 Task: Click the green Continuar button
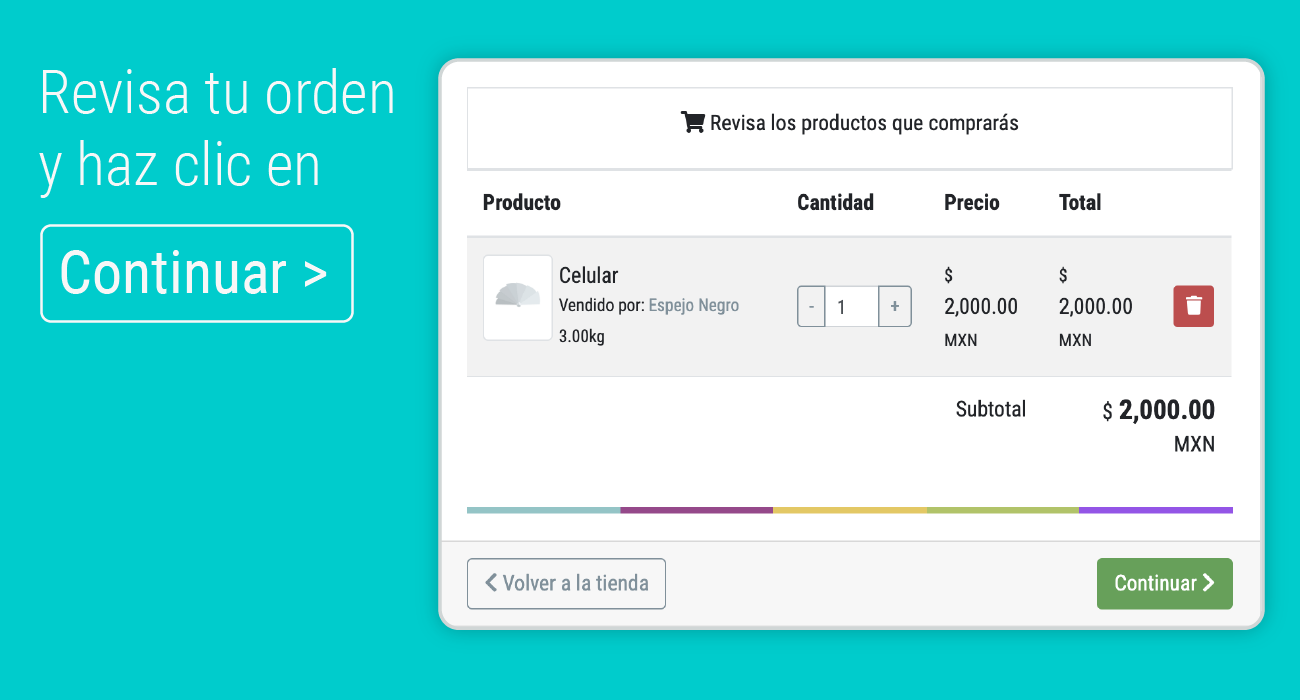click(1164, 583)
